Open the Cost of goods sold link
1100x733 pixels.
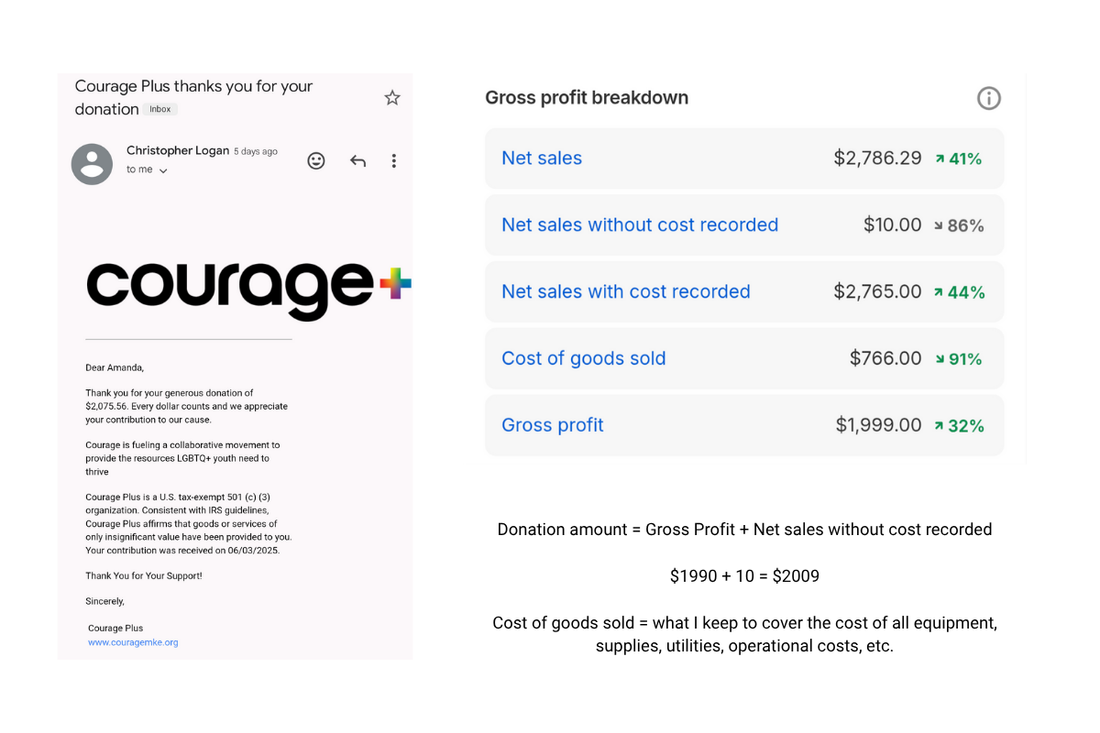[x=583, y=358]
